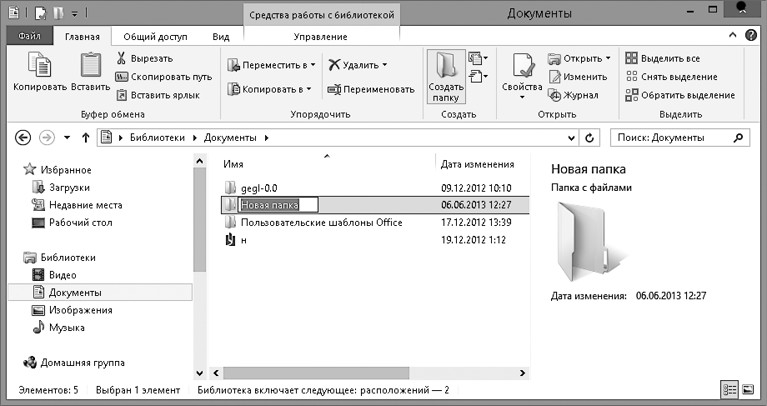Refresh the folder view in address bar
767x406 pixels.
tap(590, 137)
